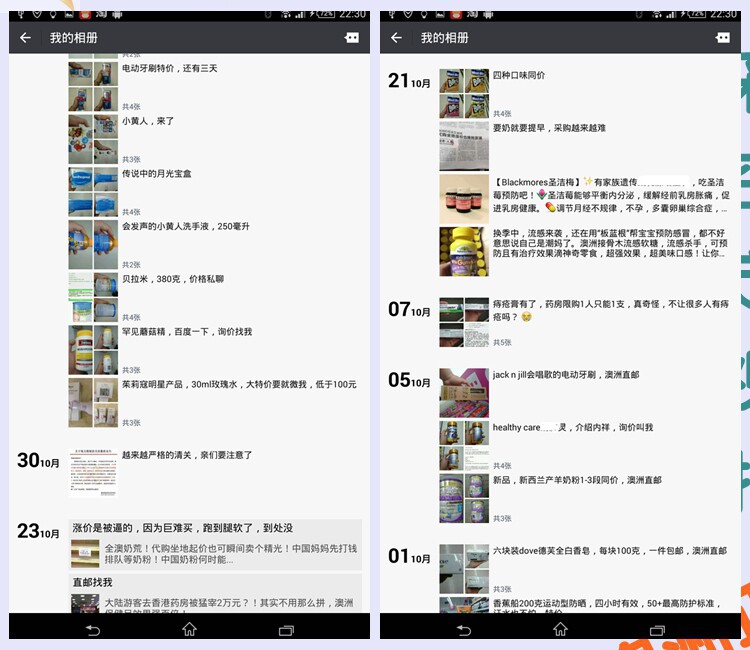This screenshot has width=750, height=650.
Task: Tap Blackmores bottles thumbnail
Action: pyautogui.click(x=464, y=198)
